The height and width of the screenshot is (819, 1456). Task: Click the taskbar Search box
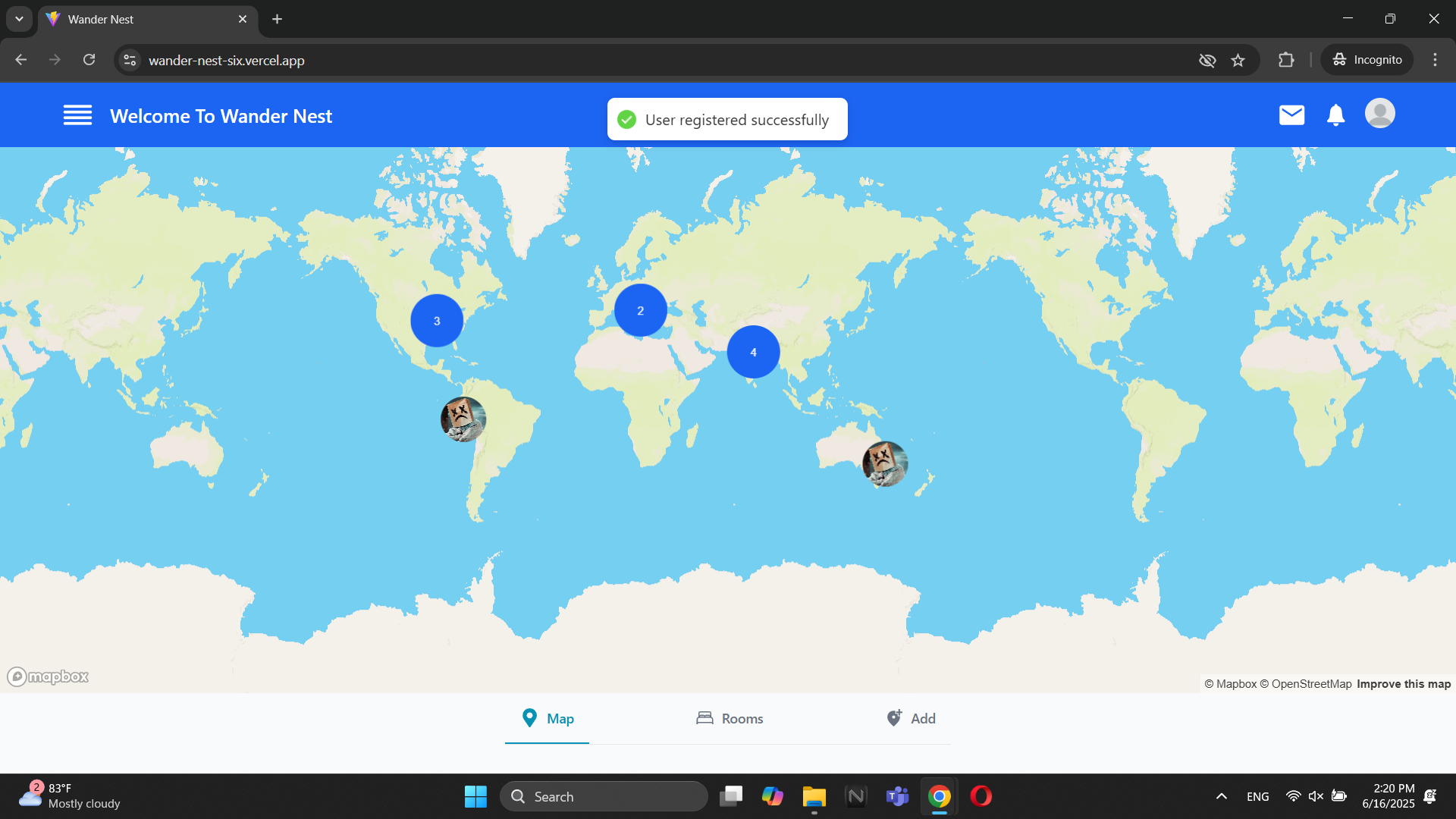click(x=604, y=796)
